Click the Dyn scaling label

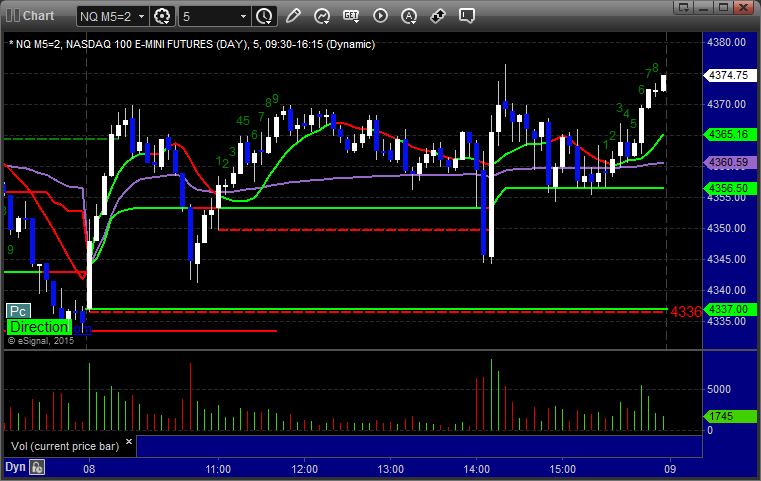tap(15, 467)
